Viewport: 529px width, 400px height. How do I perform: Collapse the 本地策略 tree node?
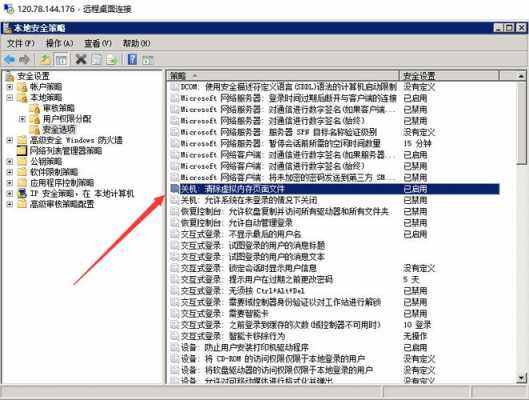tap(10, 98)
